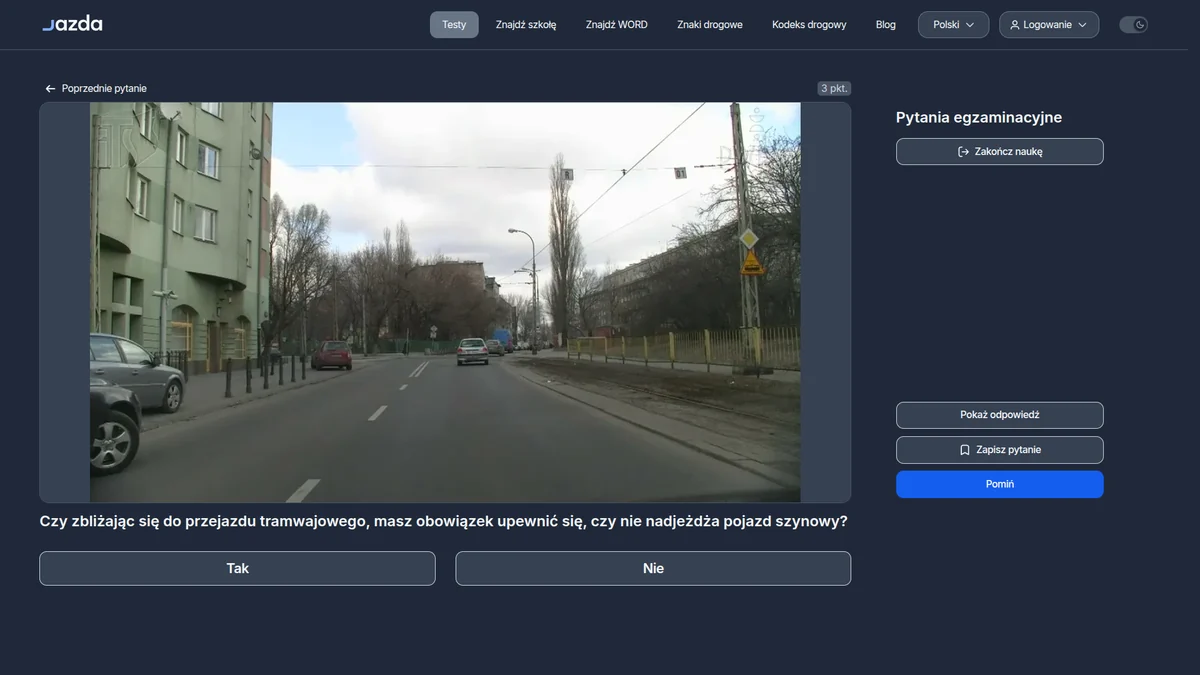The height and width of the screenshot is (675, 1200).
Task: Answer Nie to the question
Action: click(653, 568)
